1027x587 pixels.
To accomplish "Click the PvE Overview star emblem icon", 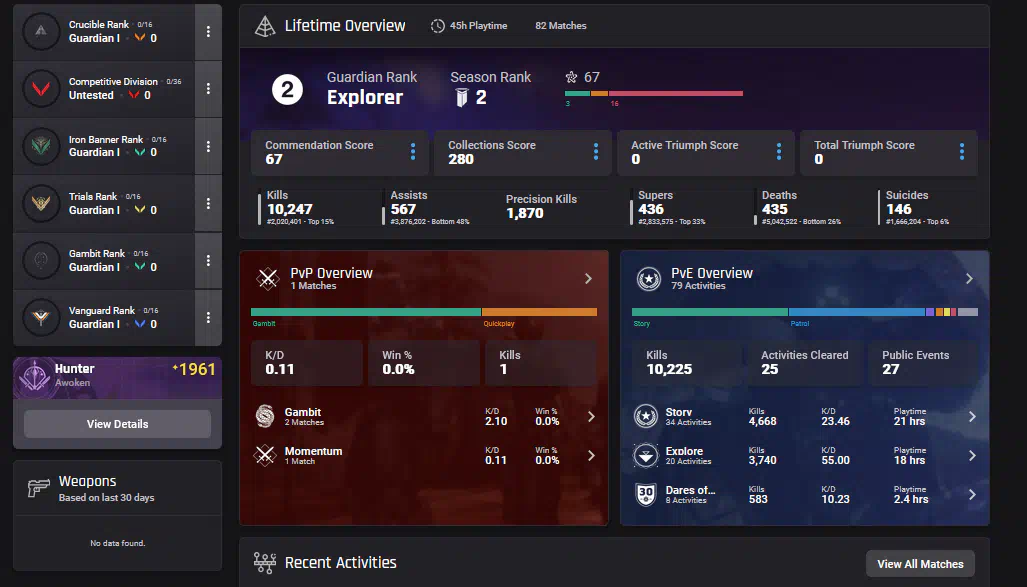I will point(648,278).
